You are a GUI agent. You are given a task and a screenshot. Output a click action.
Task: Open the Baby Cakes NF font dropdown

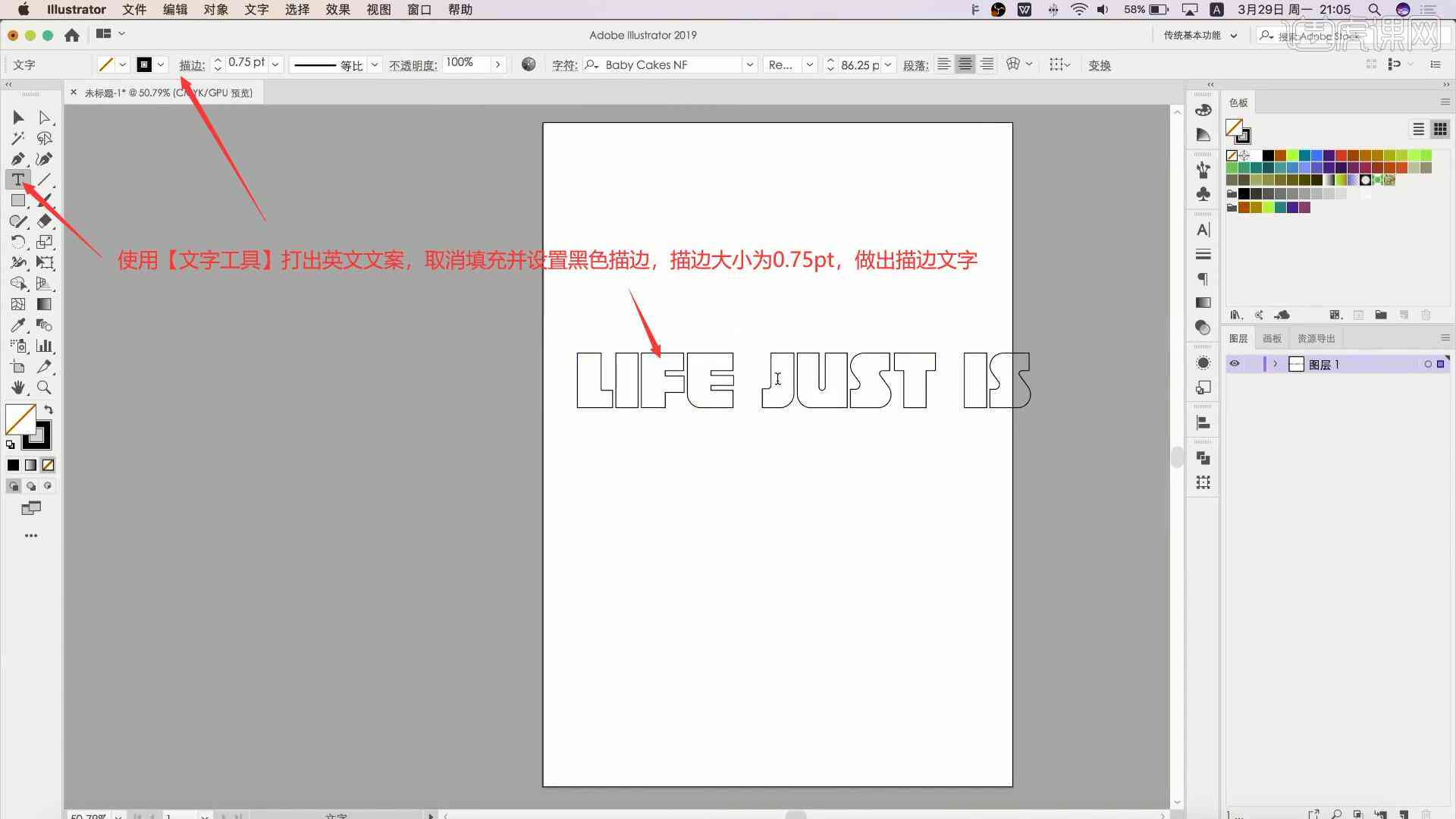click(x=749, y=64)
